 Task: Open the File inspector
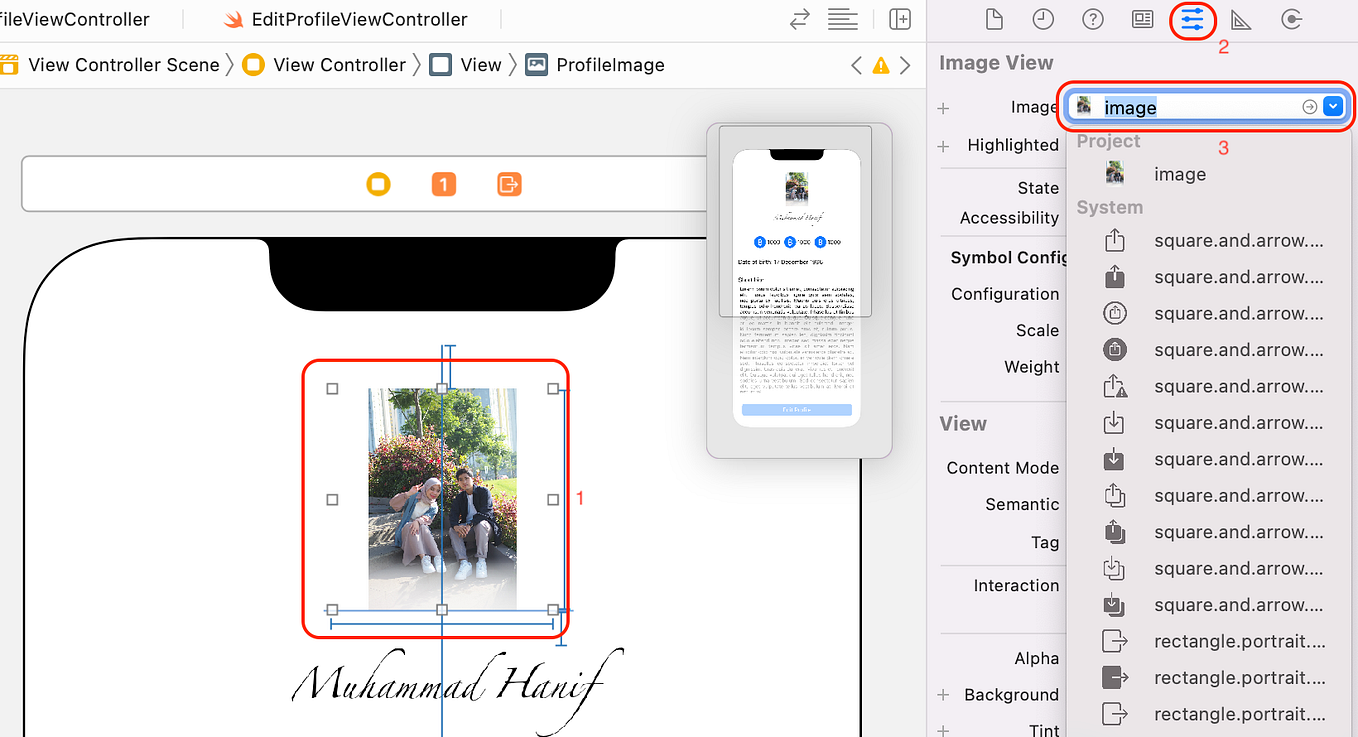[x=993, y=19]
